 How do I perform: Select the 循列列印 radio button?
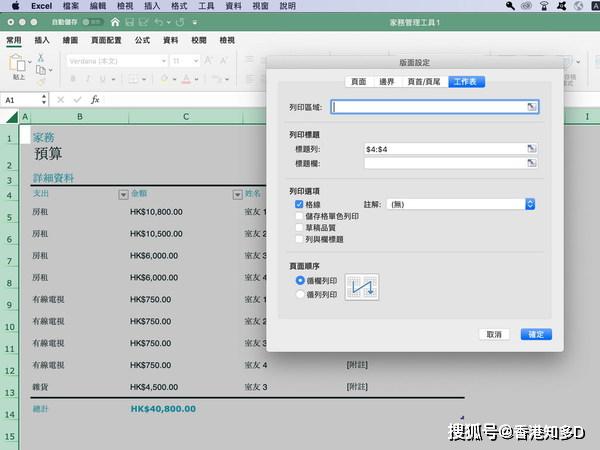300,294
